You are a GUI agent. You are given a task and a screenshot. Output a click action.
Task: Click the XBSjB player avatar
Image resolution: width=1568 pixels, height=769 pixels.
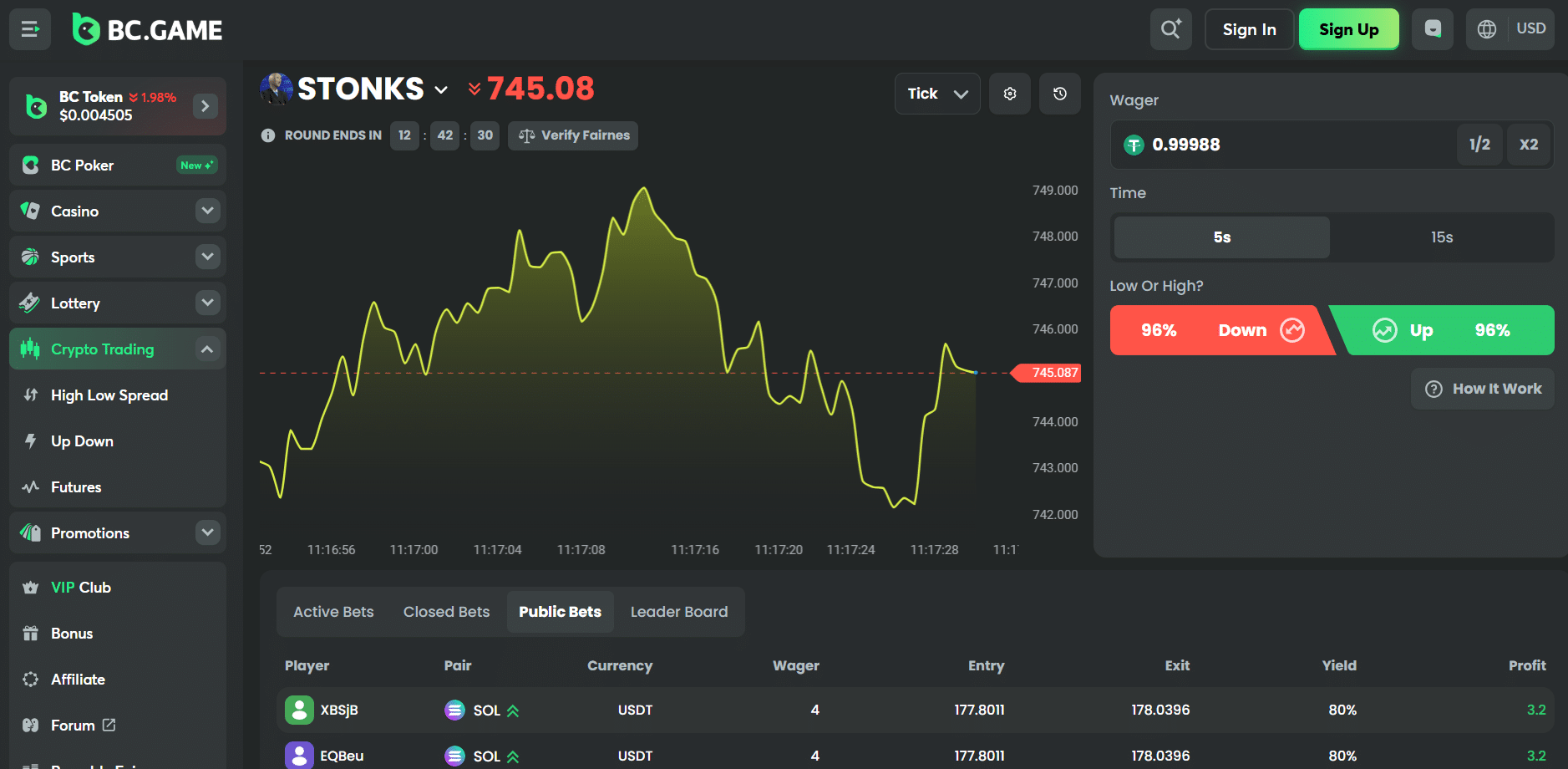299,710
